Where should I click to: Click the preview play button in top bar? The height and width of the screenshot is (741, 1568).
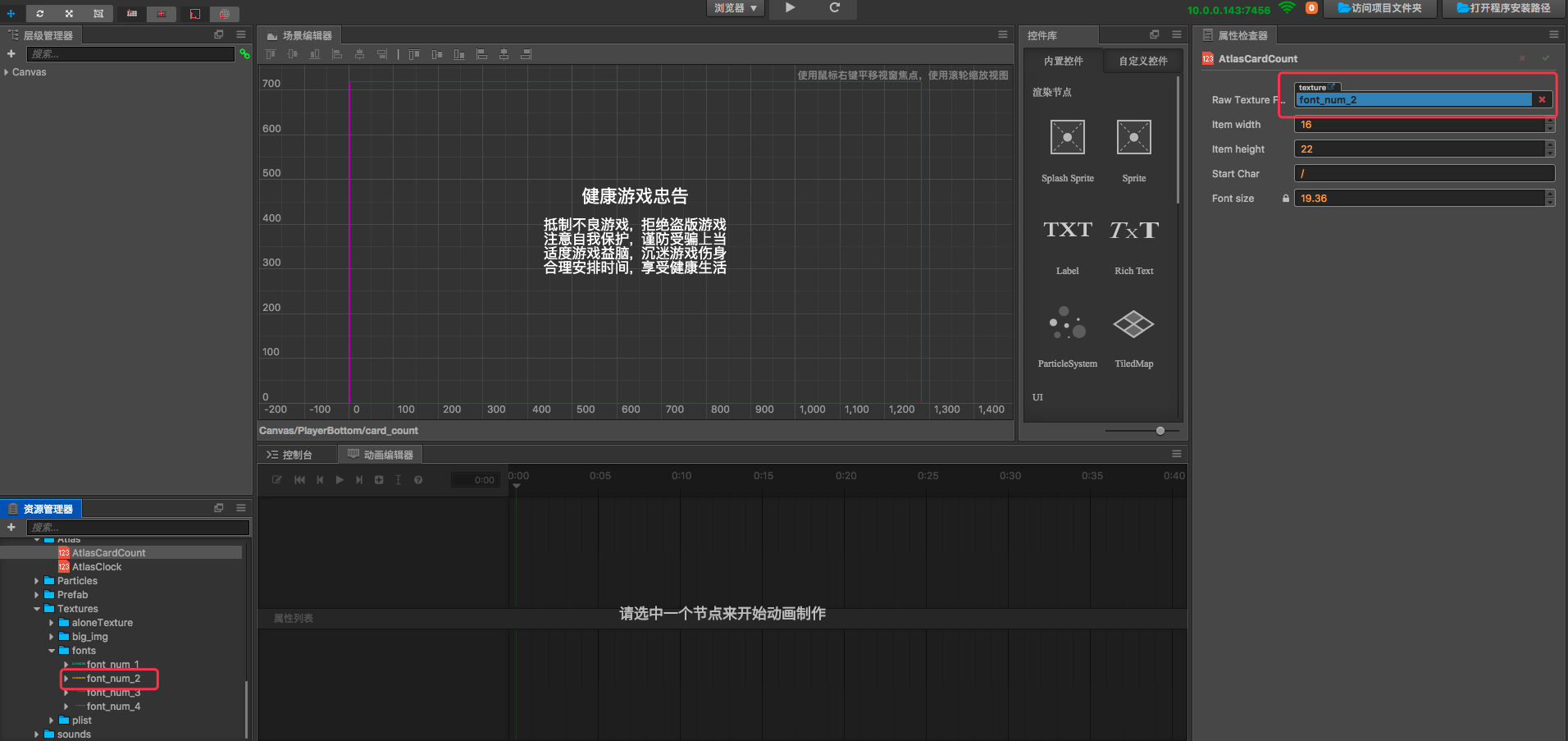point(791,7)
